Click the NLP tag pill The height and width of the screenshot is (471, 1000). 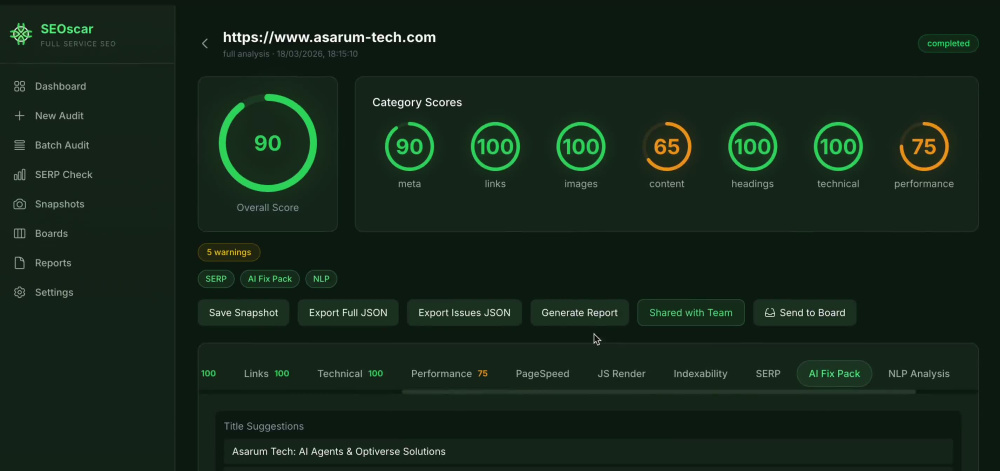pyautogui.click(x=321, y=279)
